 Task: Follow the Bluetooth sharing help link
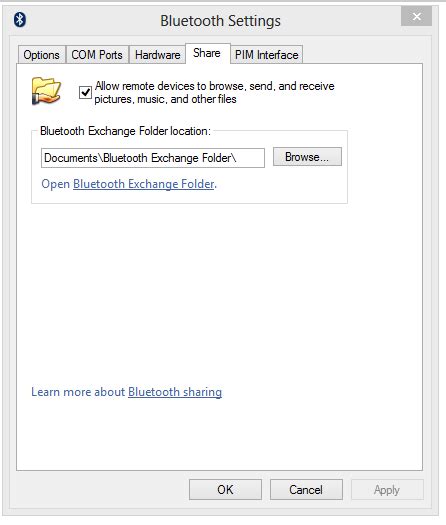click(x=175, y=392)
